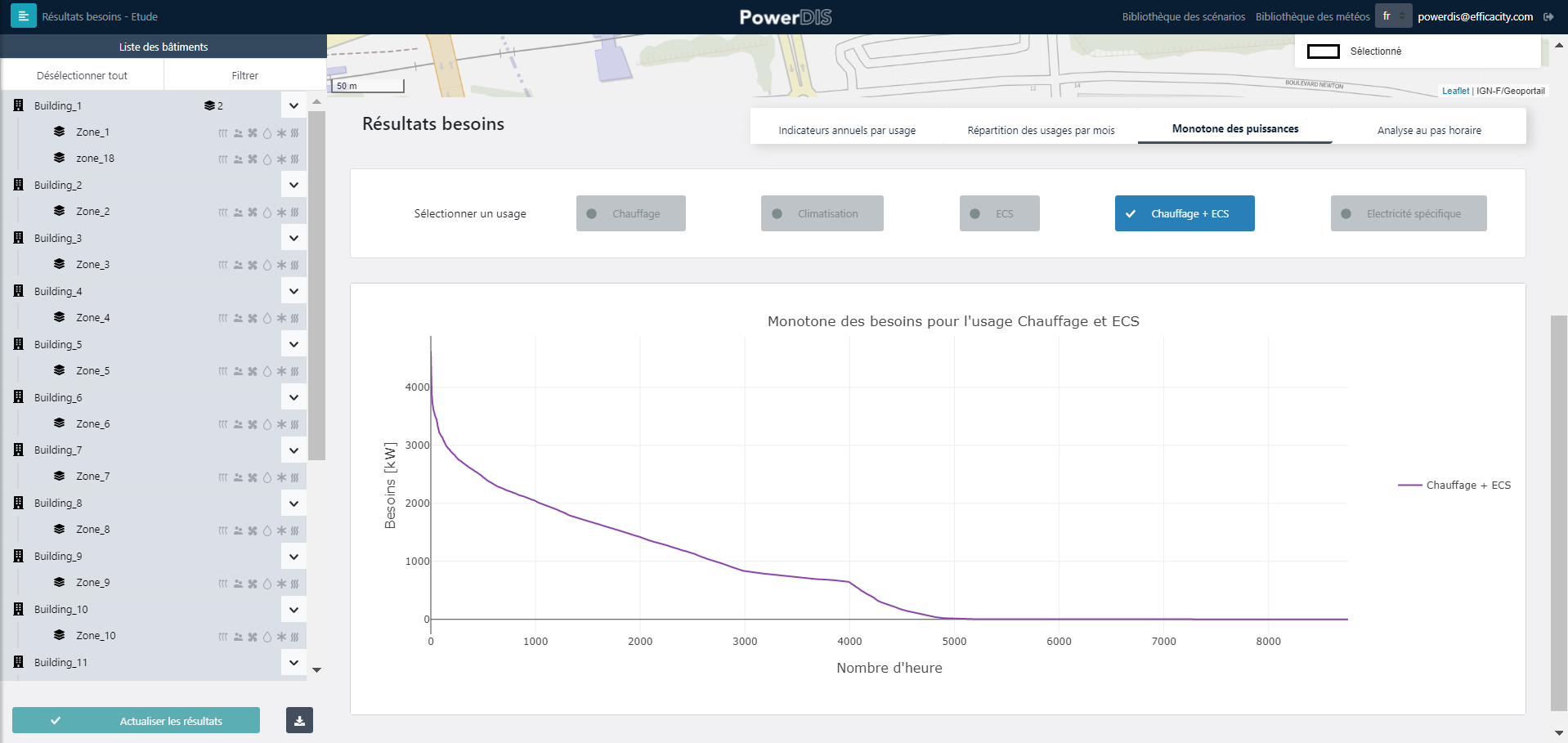Click zone_18 radiator heating icon
This screenshot has width=1568, height=743.
pyautogui.click(x=222, y=159)
